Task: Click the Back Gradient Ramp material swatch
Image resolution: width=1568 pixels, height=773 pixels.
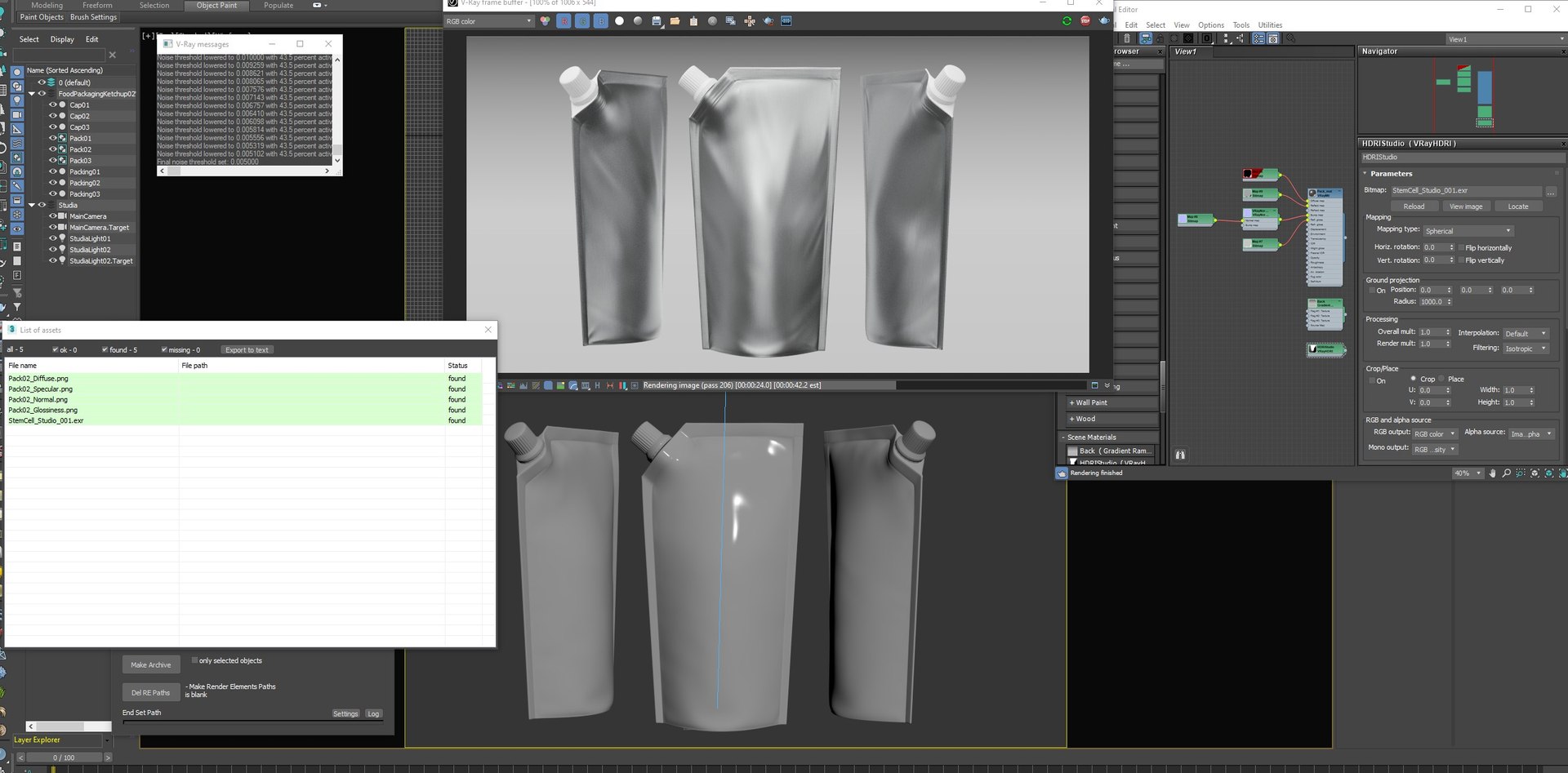Action: tap(1073, 451)
